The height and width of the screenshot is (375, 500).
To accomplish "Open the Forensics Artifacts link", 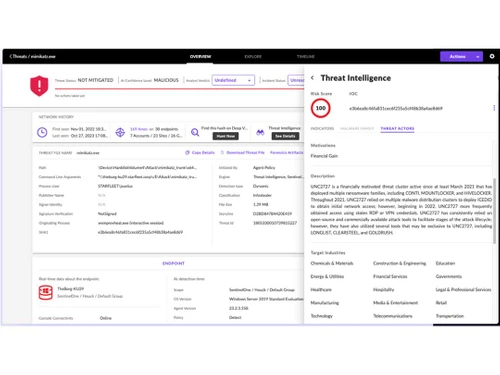I will 287,153.
